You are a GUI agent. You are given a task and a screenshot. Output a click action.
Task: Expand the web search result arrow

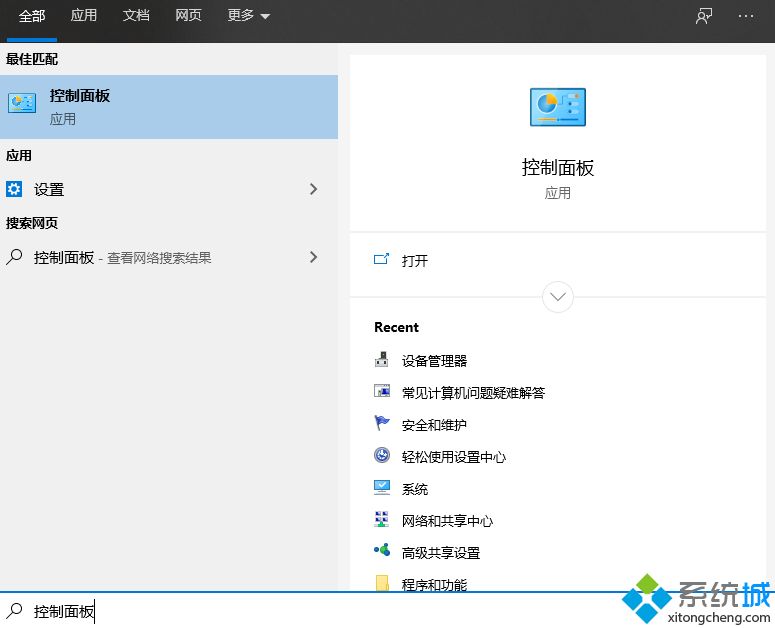pos(313,257)
